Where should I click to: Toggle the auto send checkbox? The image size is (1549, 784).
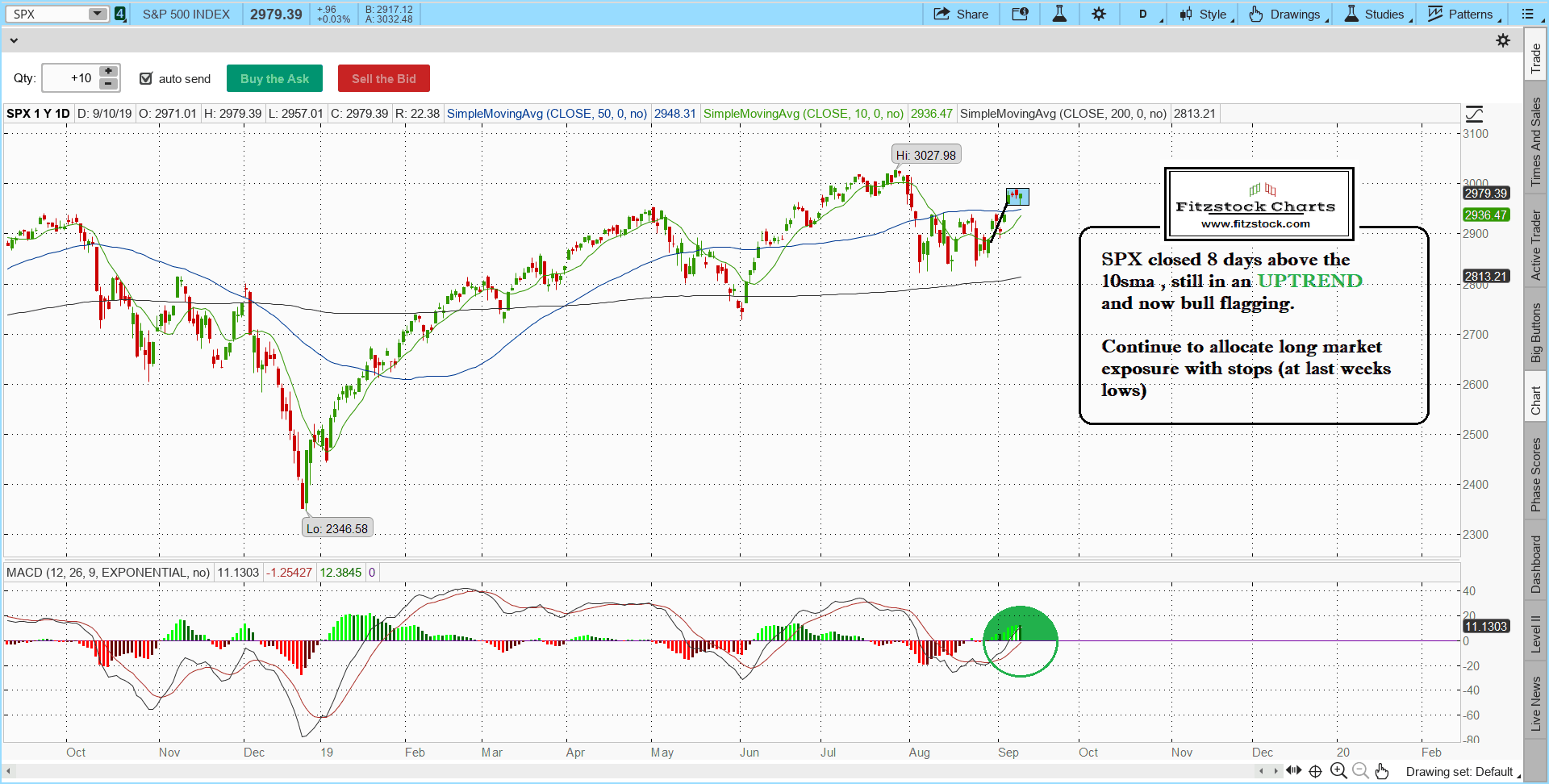146,78
